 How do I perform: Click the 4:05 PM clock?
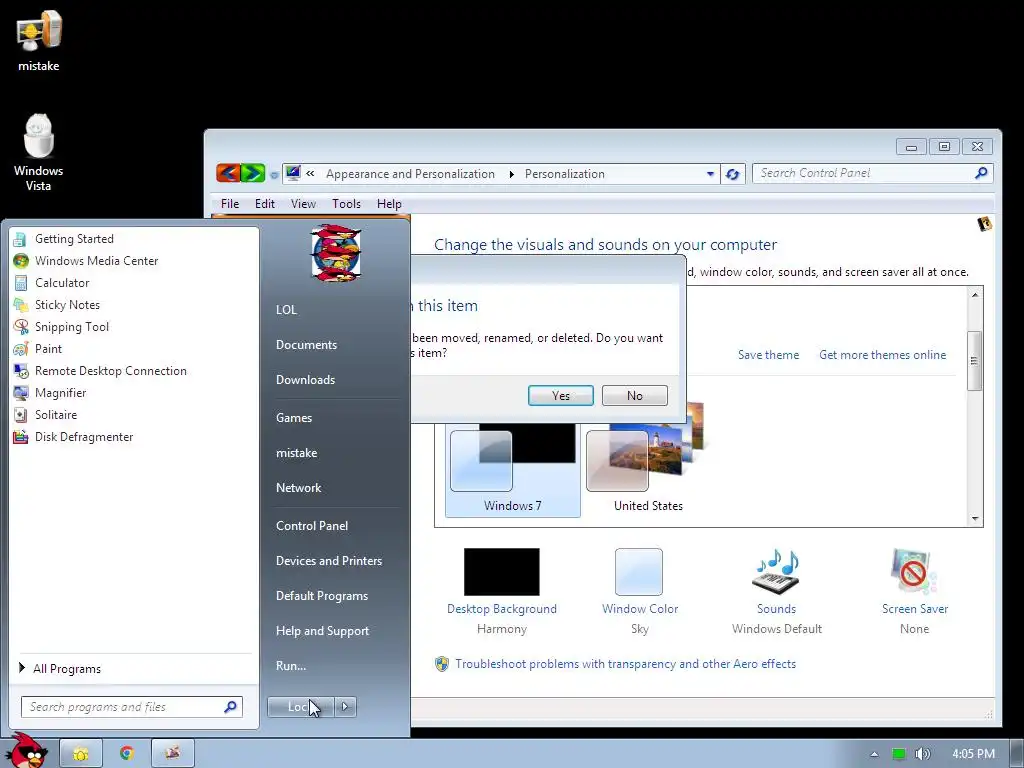tap(973, 754)
